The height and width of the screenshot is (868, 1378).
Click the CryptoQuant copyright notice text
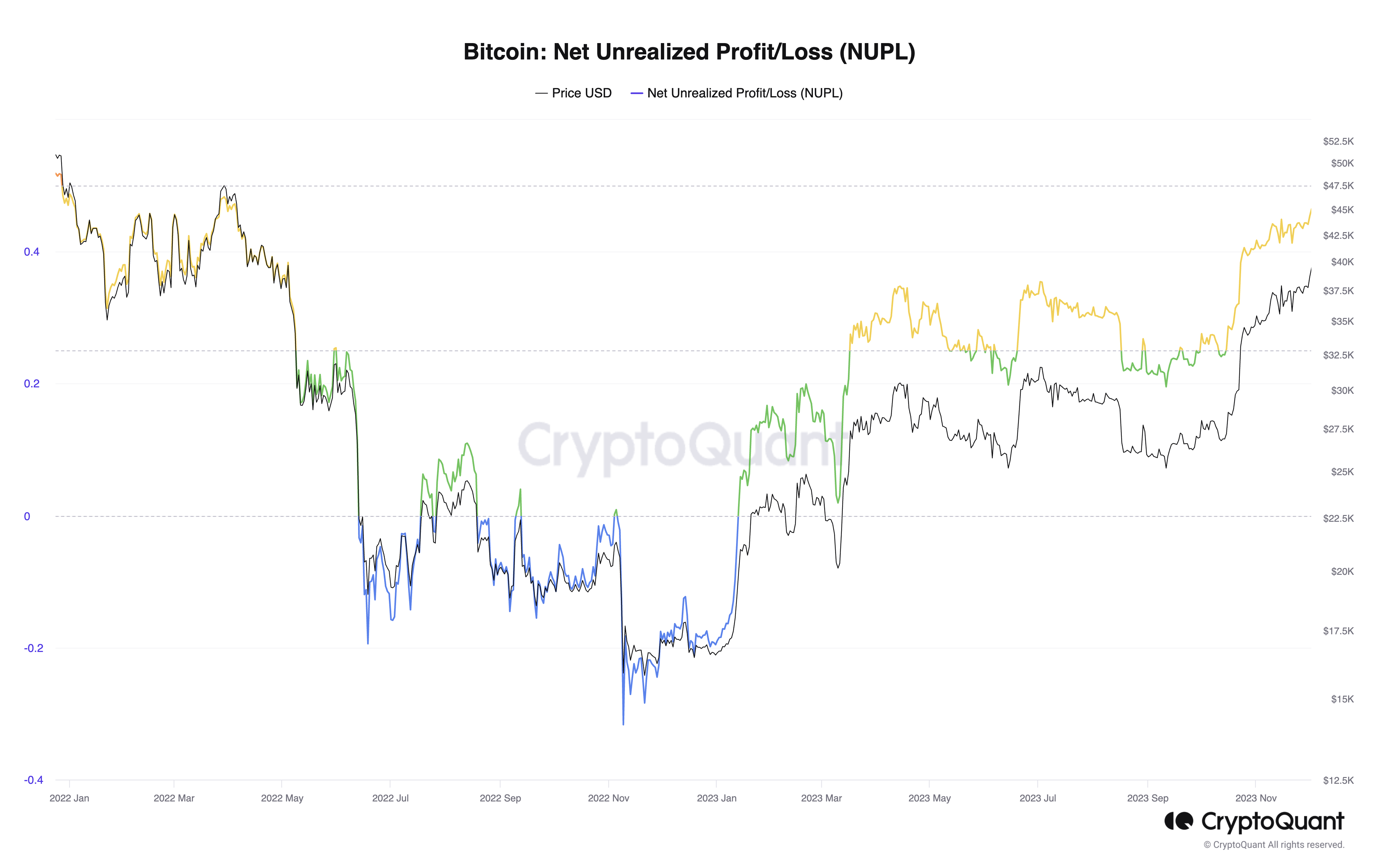coord(1274,845)
